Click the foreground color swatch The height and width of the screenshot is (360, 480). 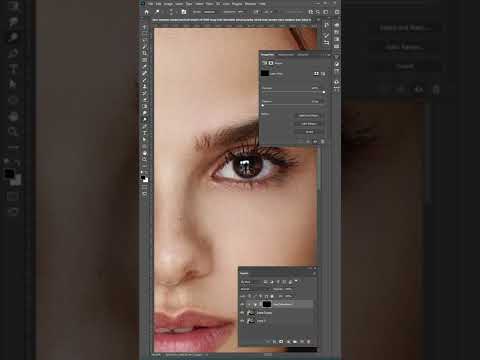143,178
